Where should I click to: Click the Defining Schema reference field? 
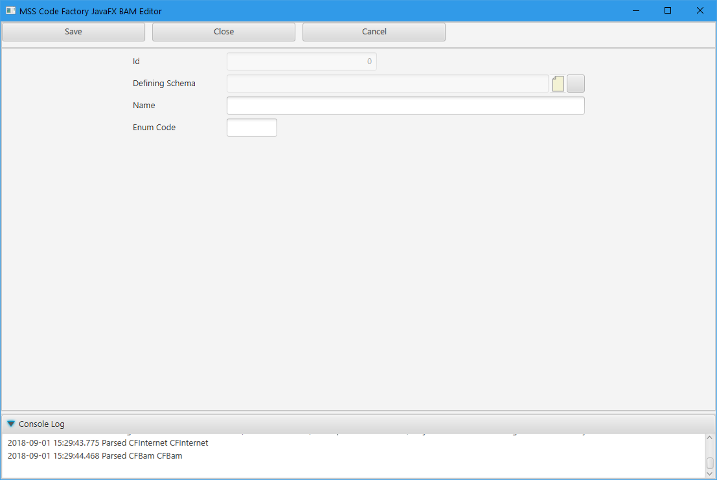(388, 84)
